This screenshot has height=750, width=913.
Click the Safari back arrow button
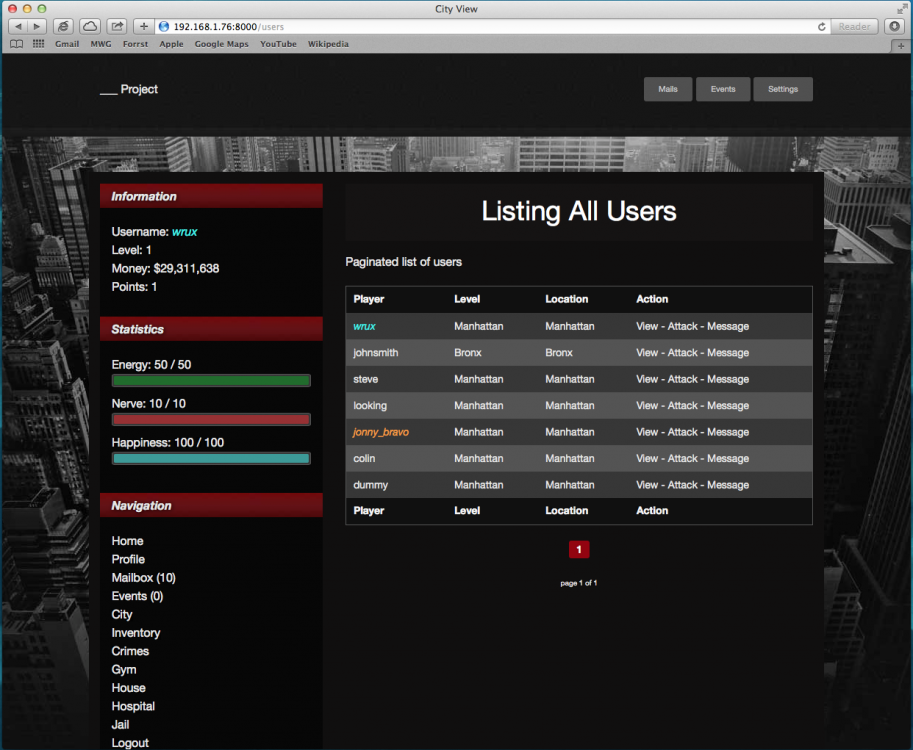coord(19,26)
